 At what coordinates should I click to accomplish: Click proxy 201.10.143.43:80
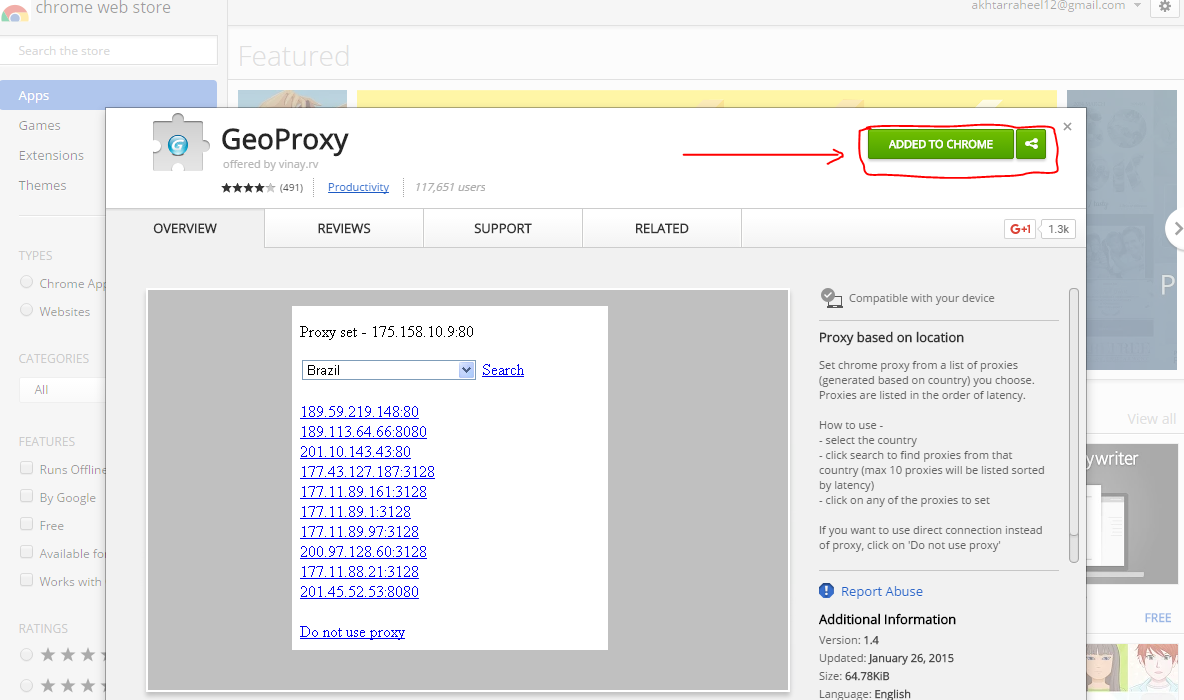click(356, 452)
